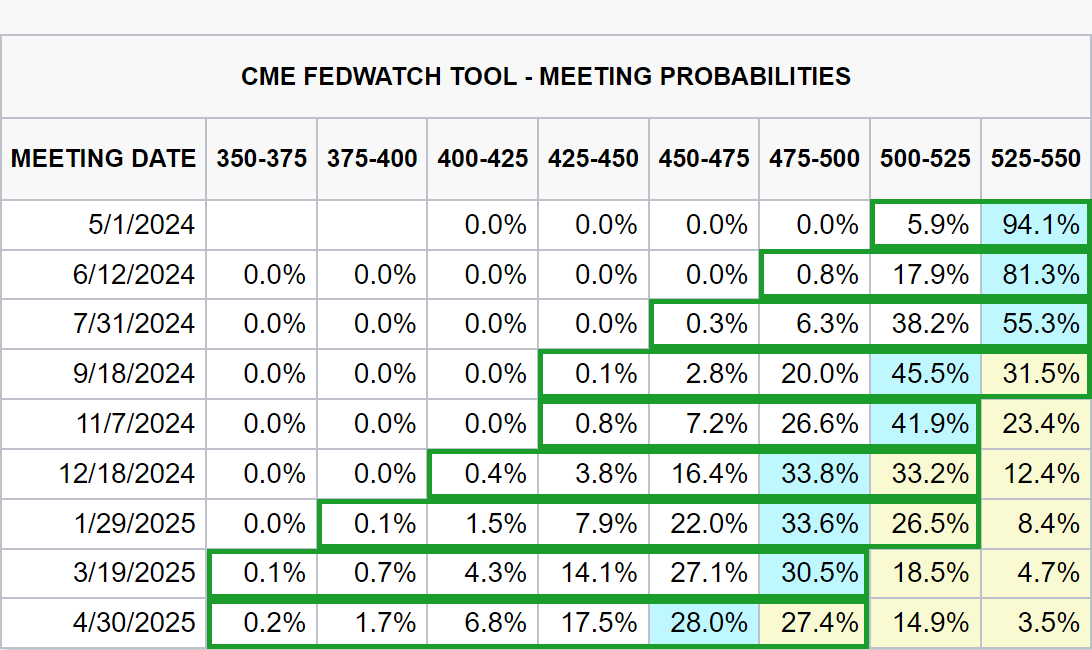
Task: Click the CME FedWatch Tool table title
Action: [x=546, y=77]
